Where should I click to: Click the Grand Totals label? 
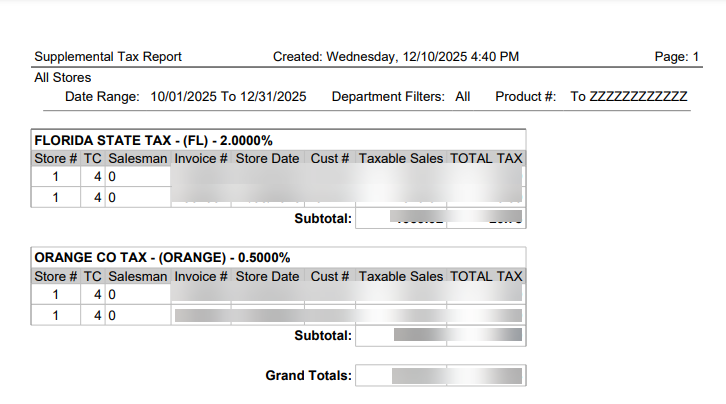[308, 376]
